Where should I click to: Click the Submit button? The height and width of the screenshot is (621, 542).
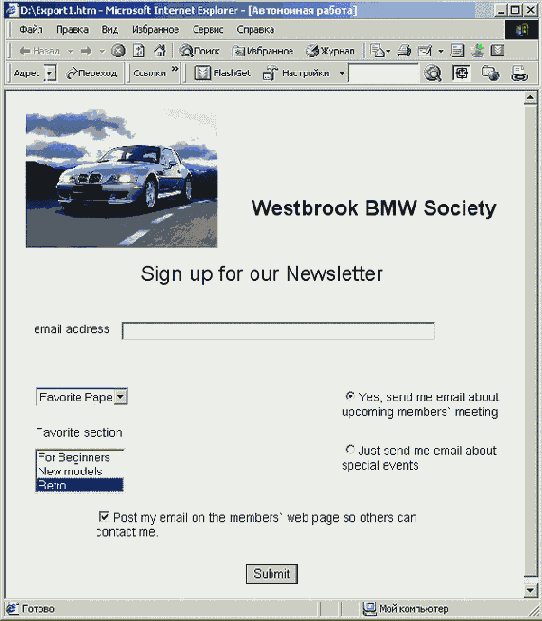tap(272, 574)
